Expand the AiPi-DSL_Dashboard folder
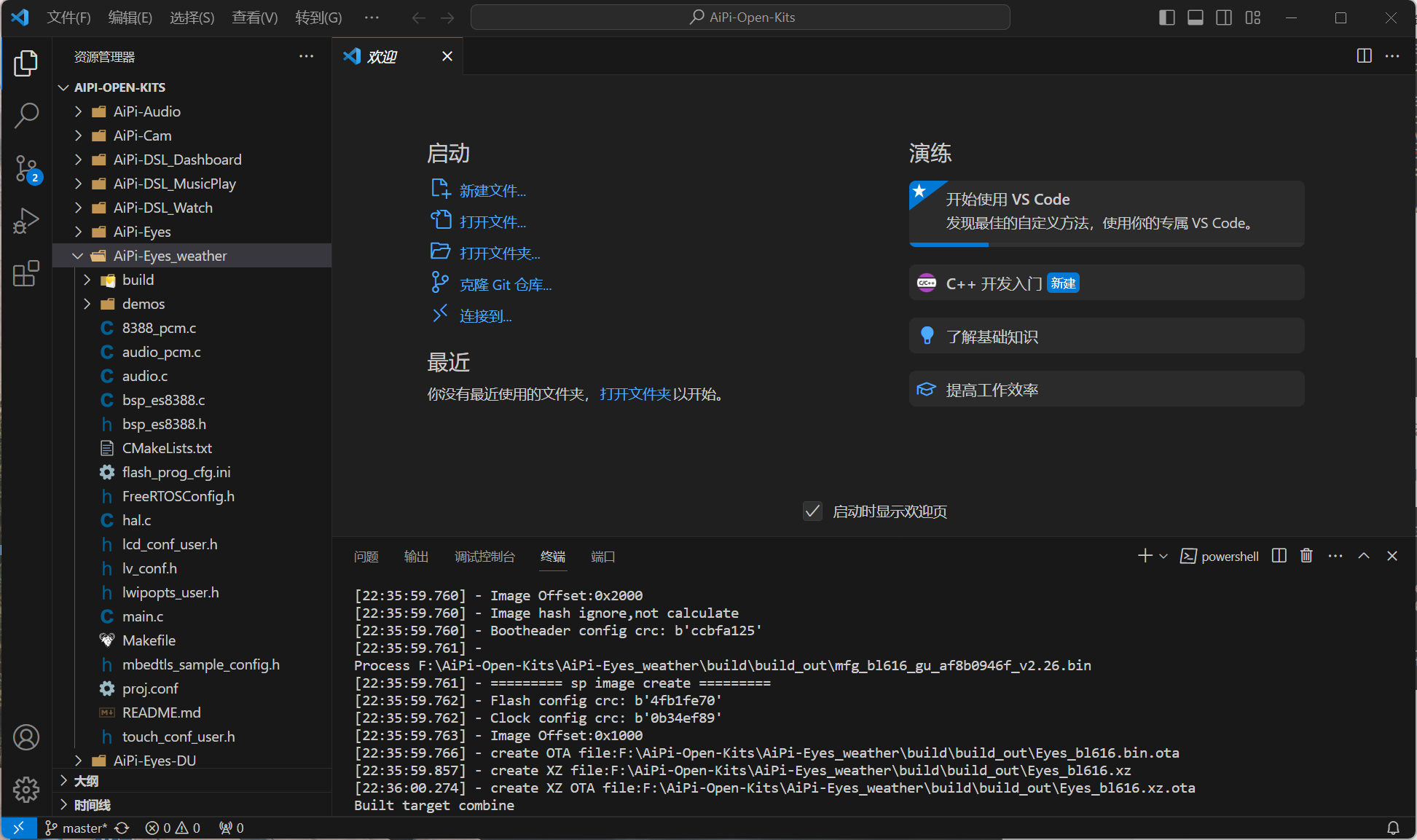Image resolution: width=1417 pixels, height=840 pixels. [79, 160]
